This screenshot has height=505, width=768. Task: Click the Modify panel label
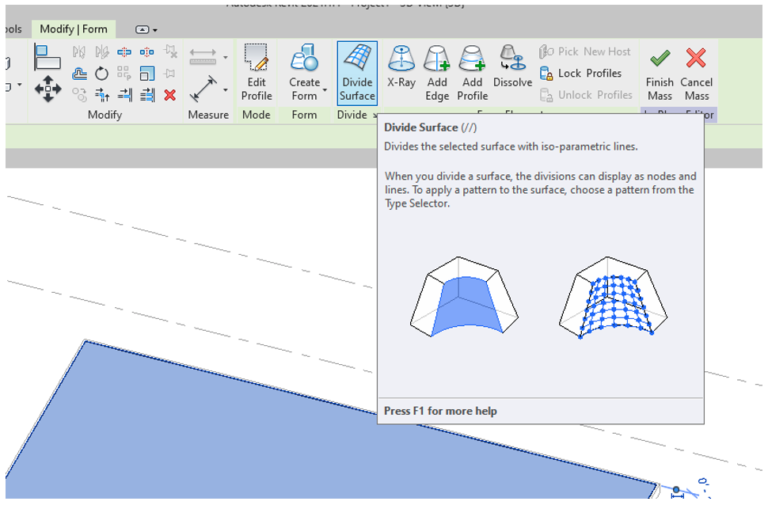(105, 115)
